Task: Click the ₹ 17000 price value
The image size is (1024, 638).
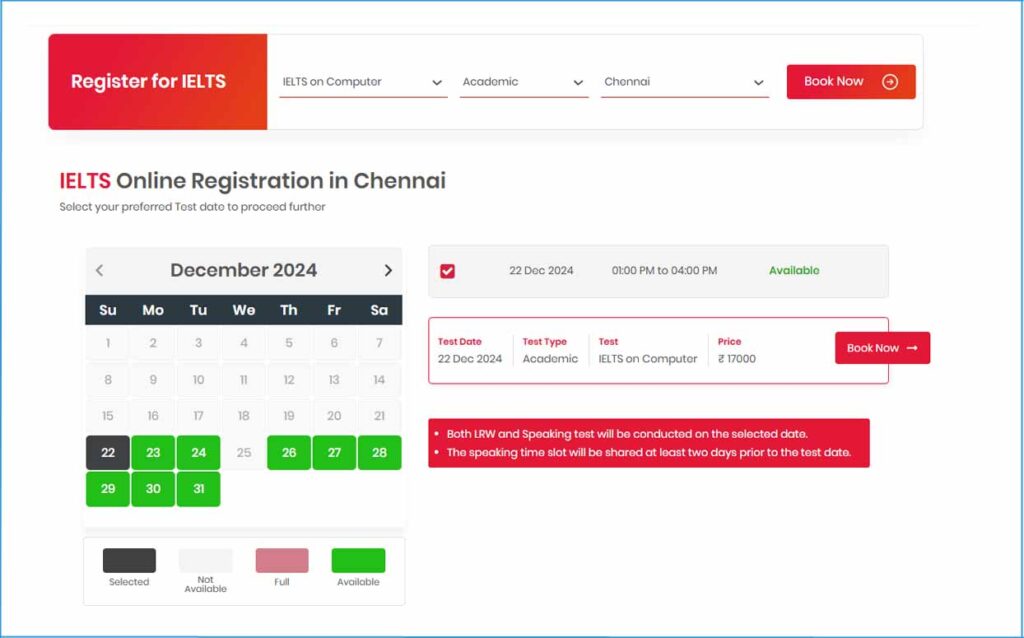Action: point(737,359)
